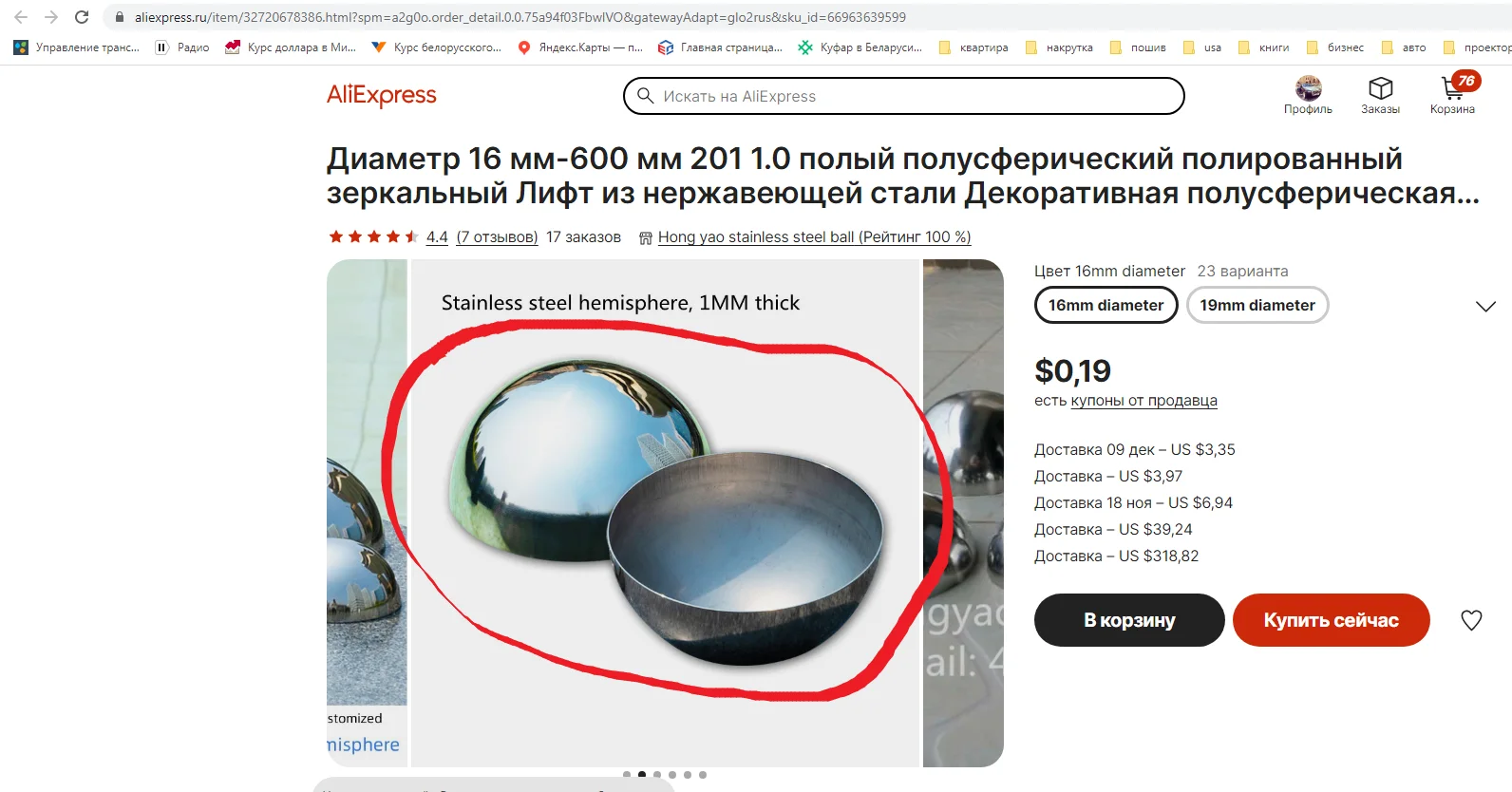Screen dimensions: 1512x792
Task: Open Hong yao stainless steel ball store
Action: click(814, 237)
